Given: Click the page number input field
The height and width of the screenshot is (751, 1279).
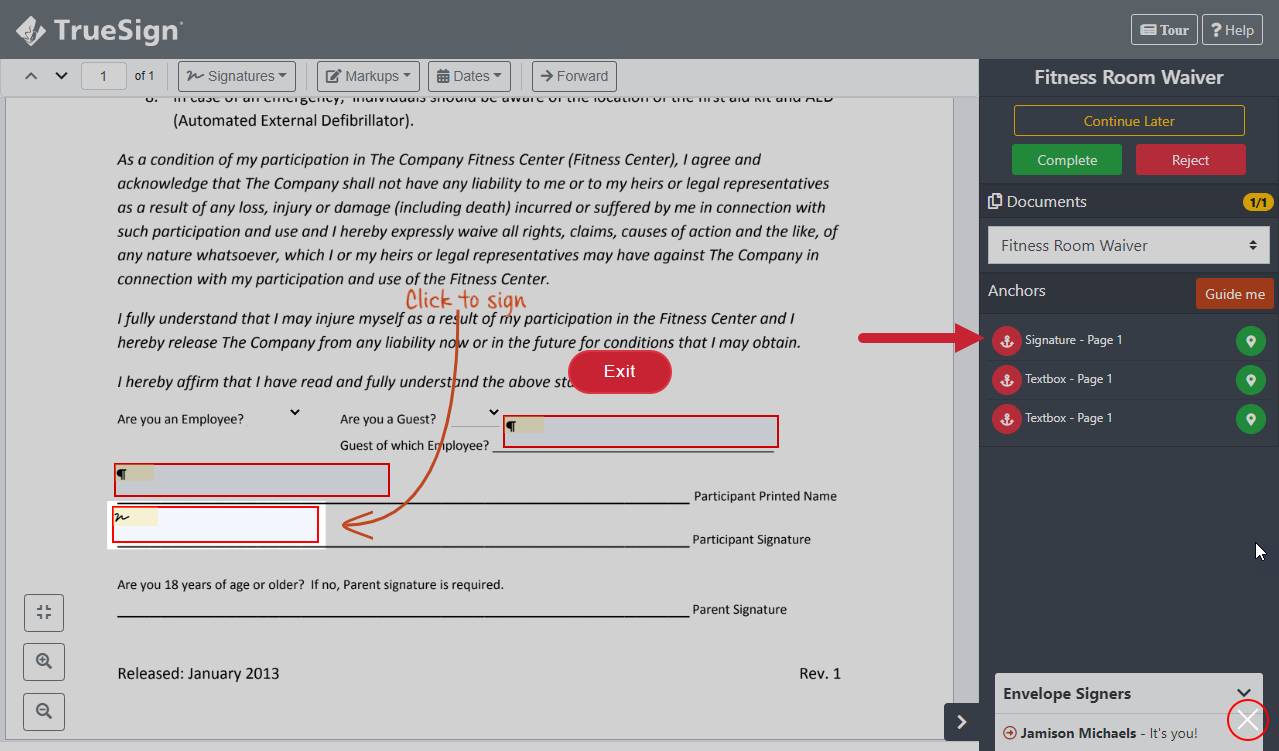Looking at the screenshot, I should (103, 75).
